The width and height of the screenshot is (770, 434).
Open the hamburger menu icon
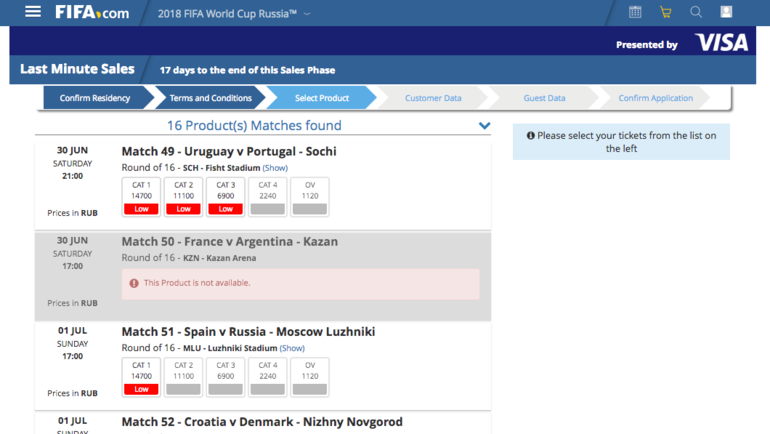(33, 12)
